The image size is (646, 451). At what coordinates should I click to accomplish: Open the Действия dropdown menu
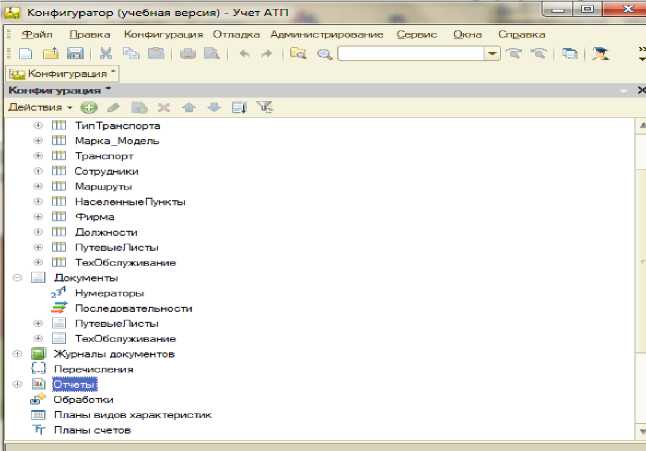tap(40, 107)
